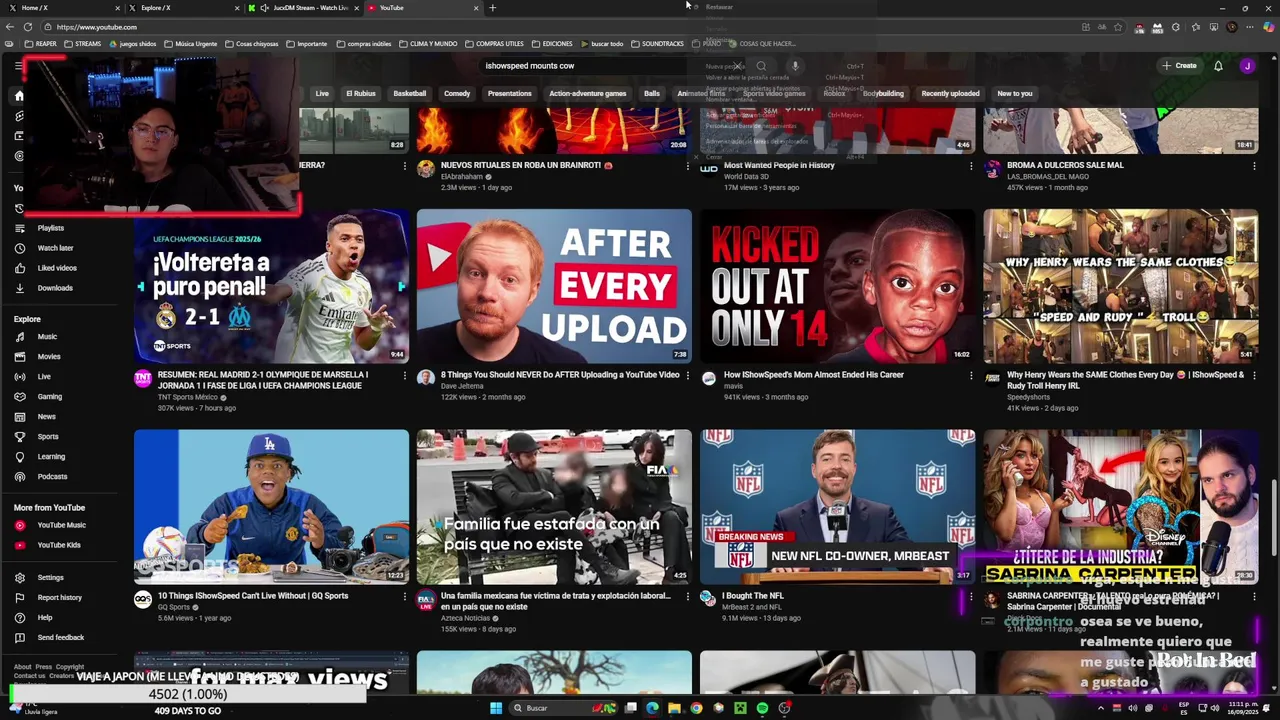Open Liked videos in sidebar
Screen dimensions: 1280x720
57,268
